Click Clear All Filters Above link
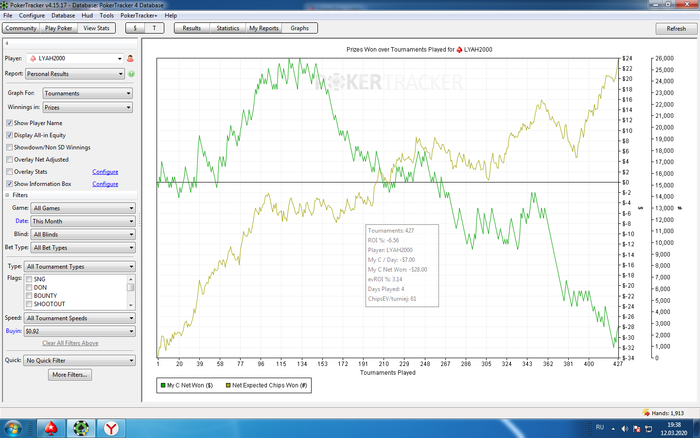This screenshot has height=438, width=700. point(70,343)
